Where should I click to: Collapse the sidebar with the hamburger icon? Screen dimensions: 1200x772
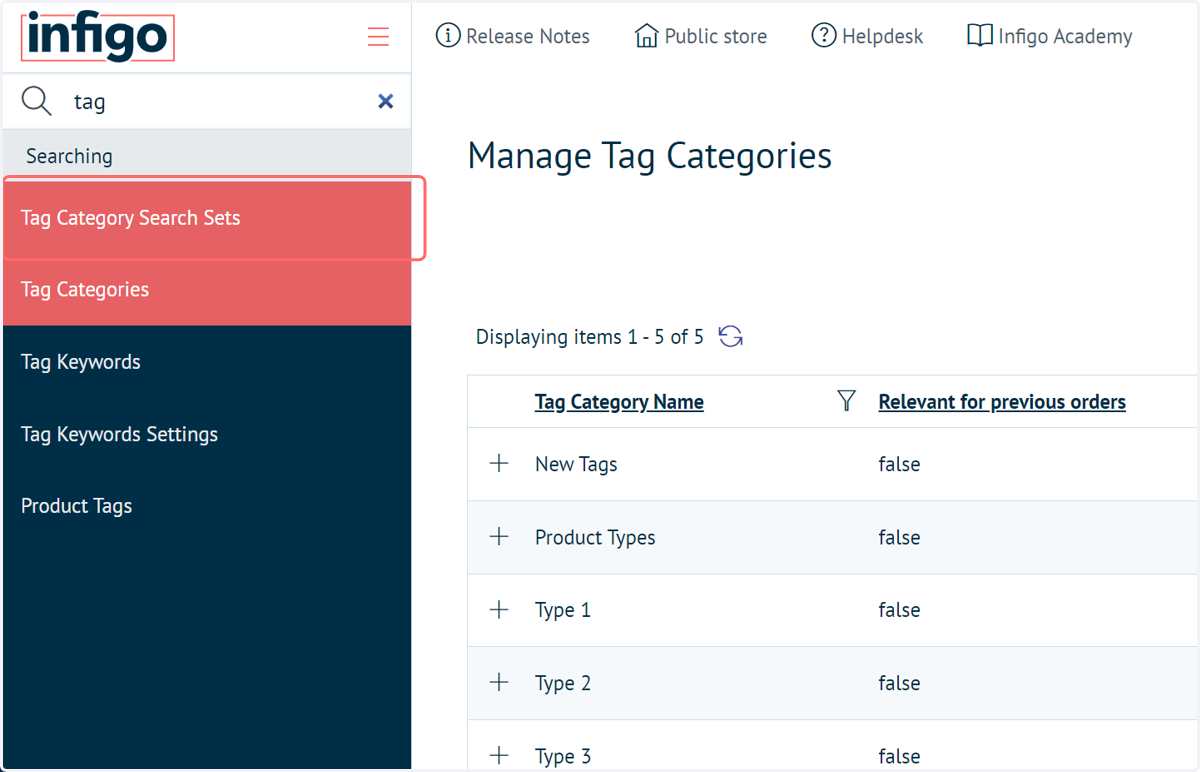point(378,38)
